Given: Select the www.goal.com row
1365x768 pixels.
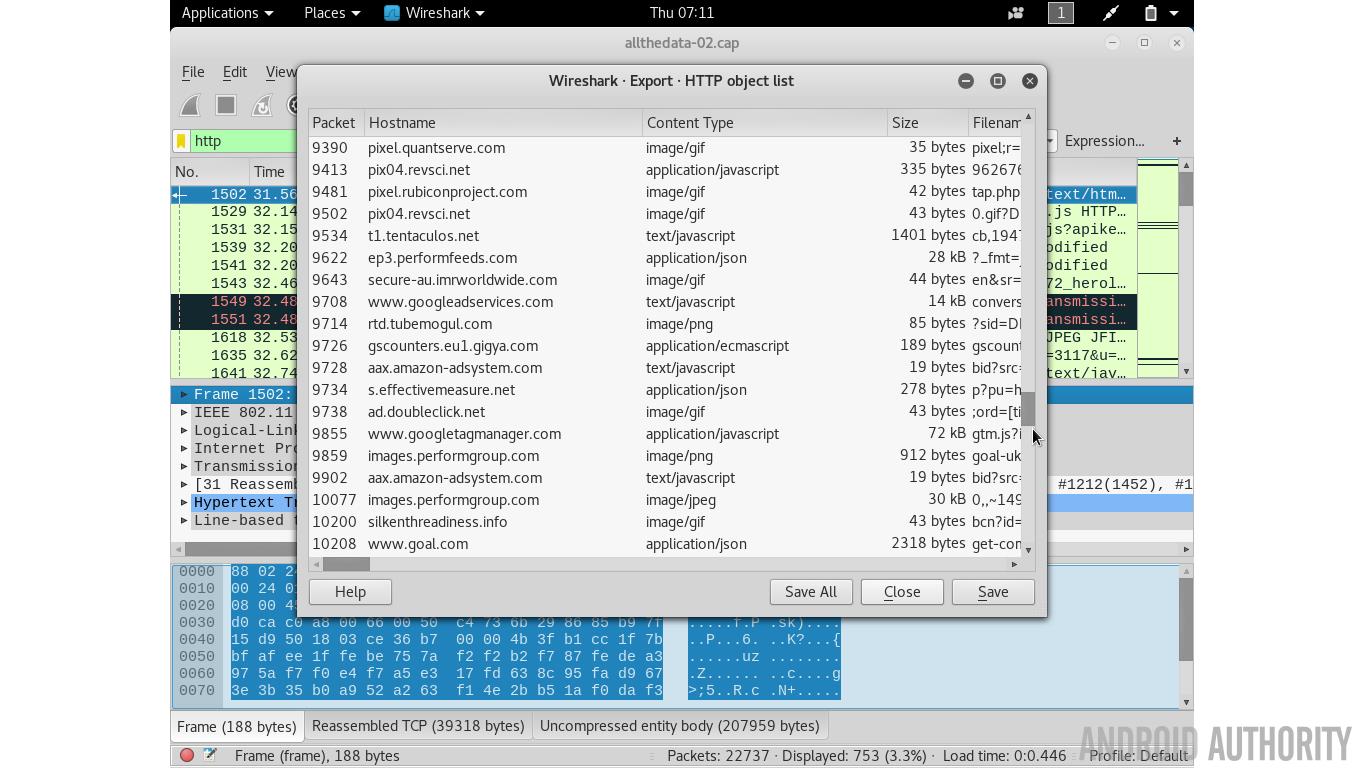Looking at the screenshot, I should coord(665,544).
